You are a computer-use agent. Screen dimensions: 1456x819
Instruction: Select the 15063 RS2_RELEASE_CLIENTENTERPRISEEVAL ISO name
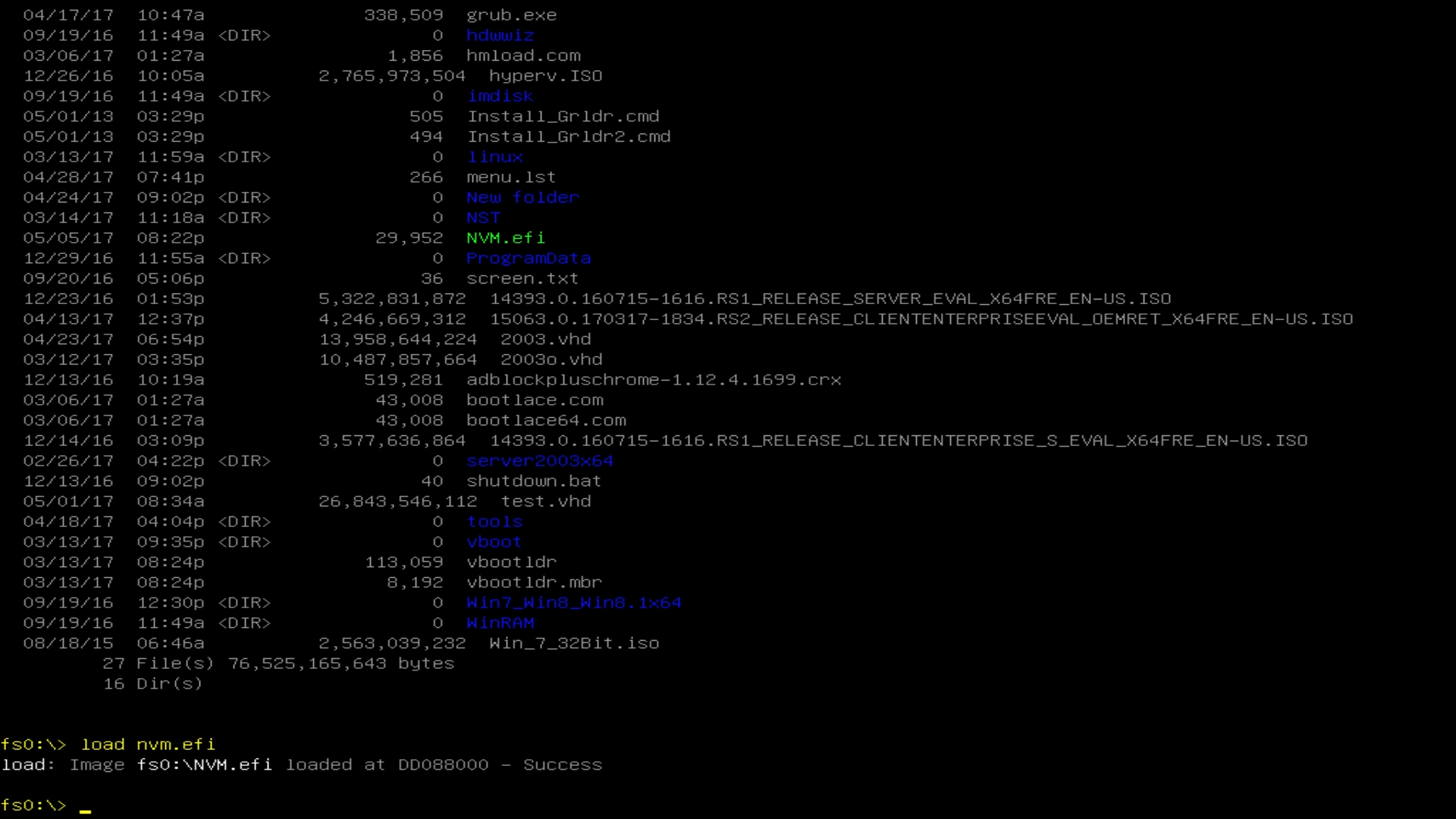(x=921, y=319)
